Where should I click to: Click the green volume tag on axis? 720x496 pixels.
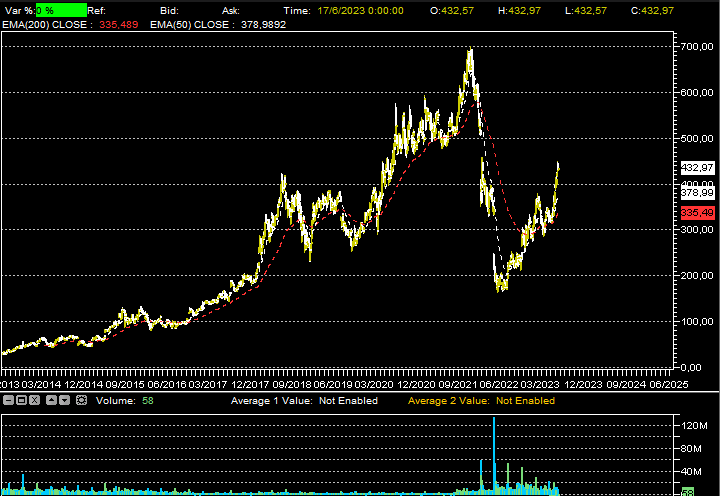[x=688, y=492]
